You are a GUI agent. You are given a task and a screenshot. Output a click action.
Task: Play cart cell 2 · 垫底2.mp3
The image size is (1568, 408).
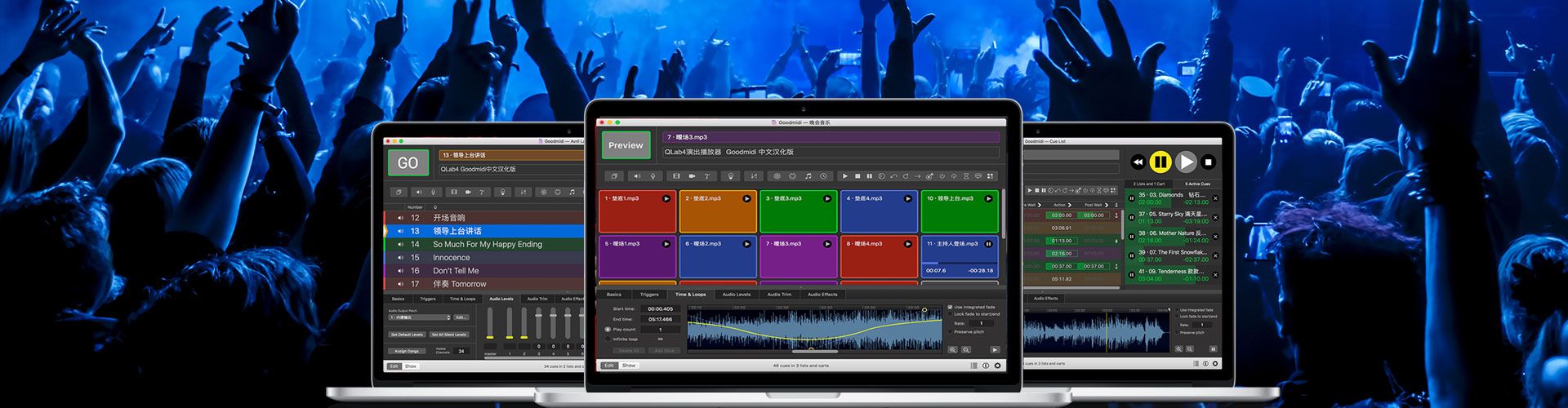point(746,198)
